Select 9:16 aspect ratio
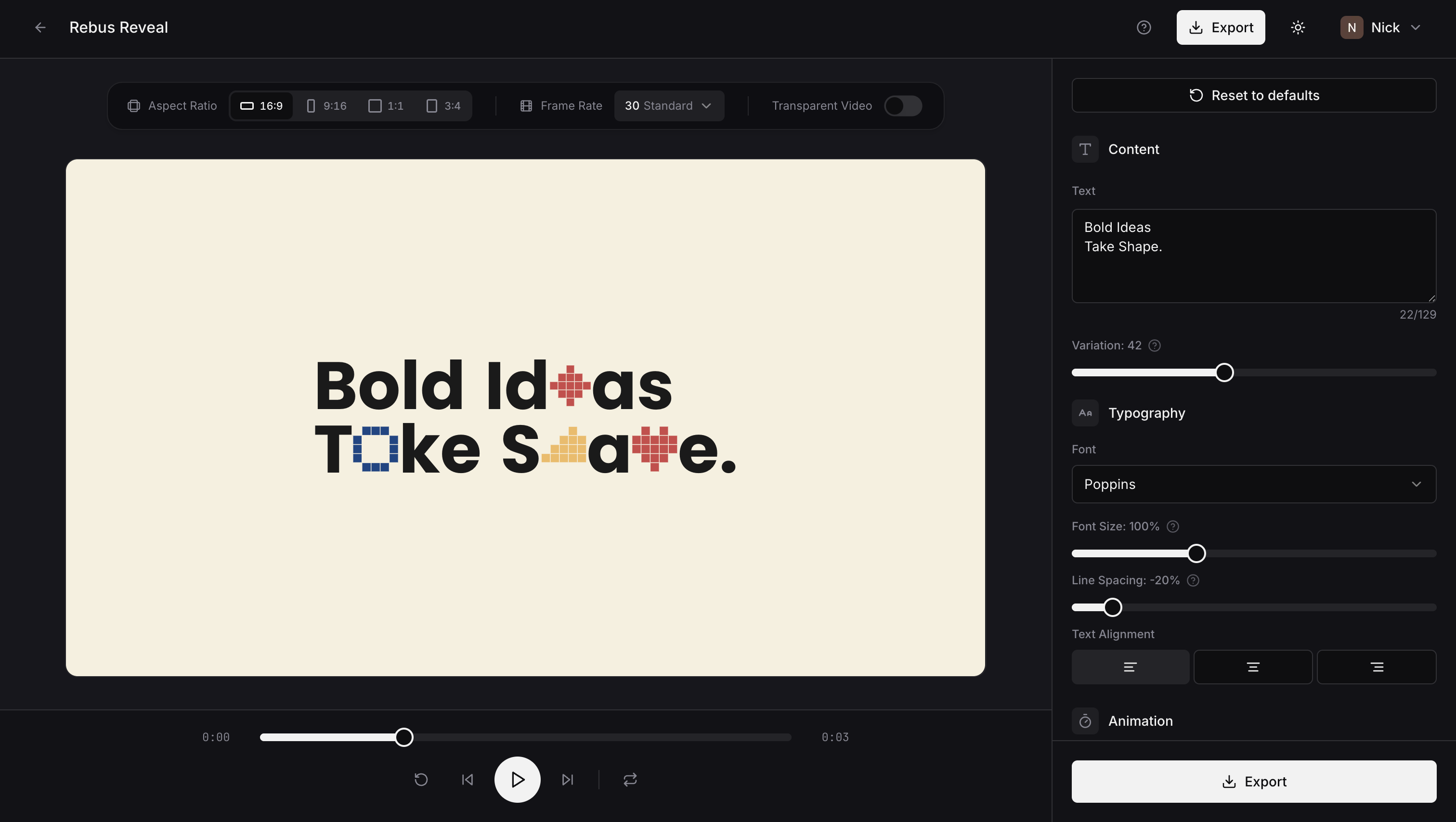 tap(327, 106)
